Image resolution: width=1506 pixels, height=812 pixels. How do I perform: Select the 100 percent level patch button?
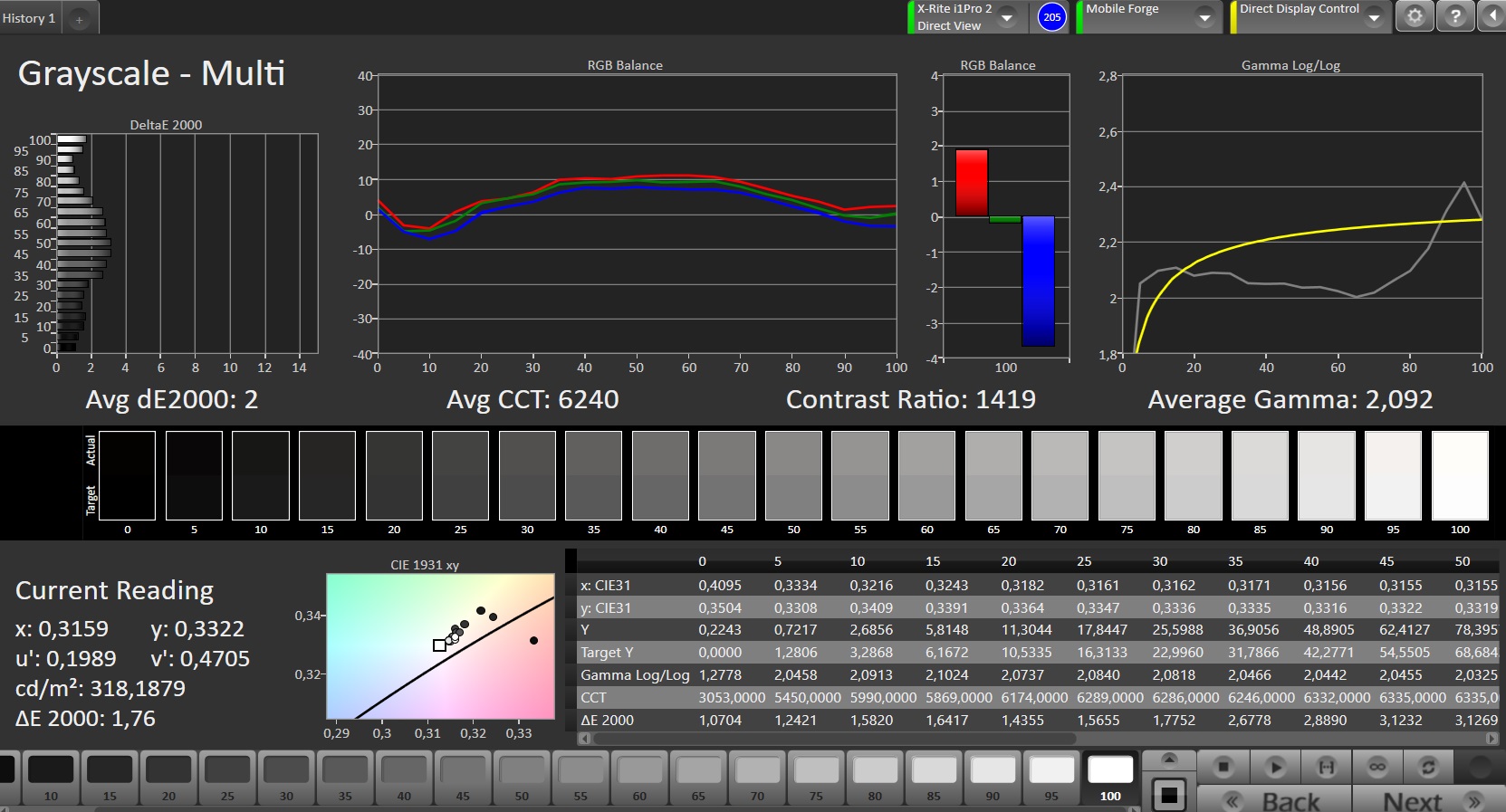pyautogui.click(x=1110, y=779)
